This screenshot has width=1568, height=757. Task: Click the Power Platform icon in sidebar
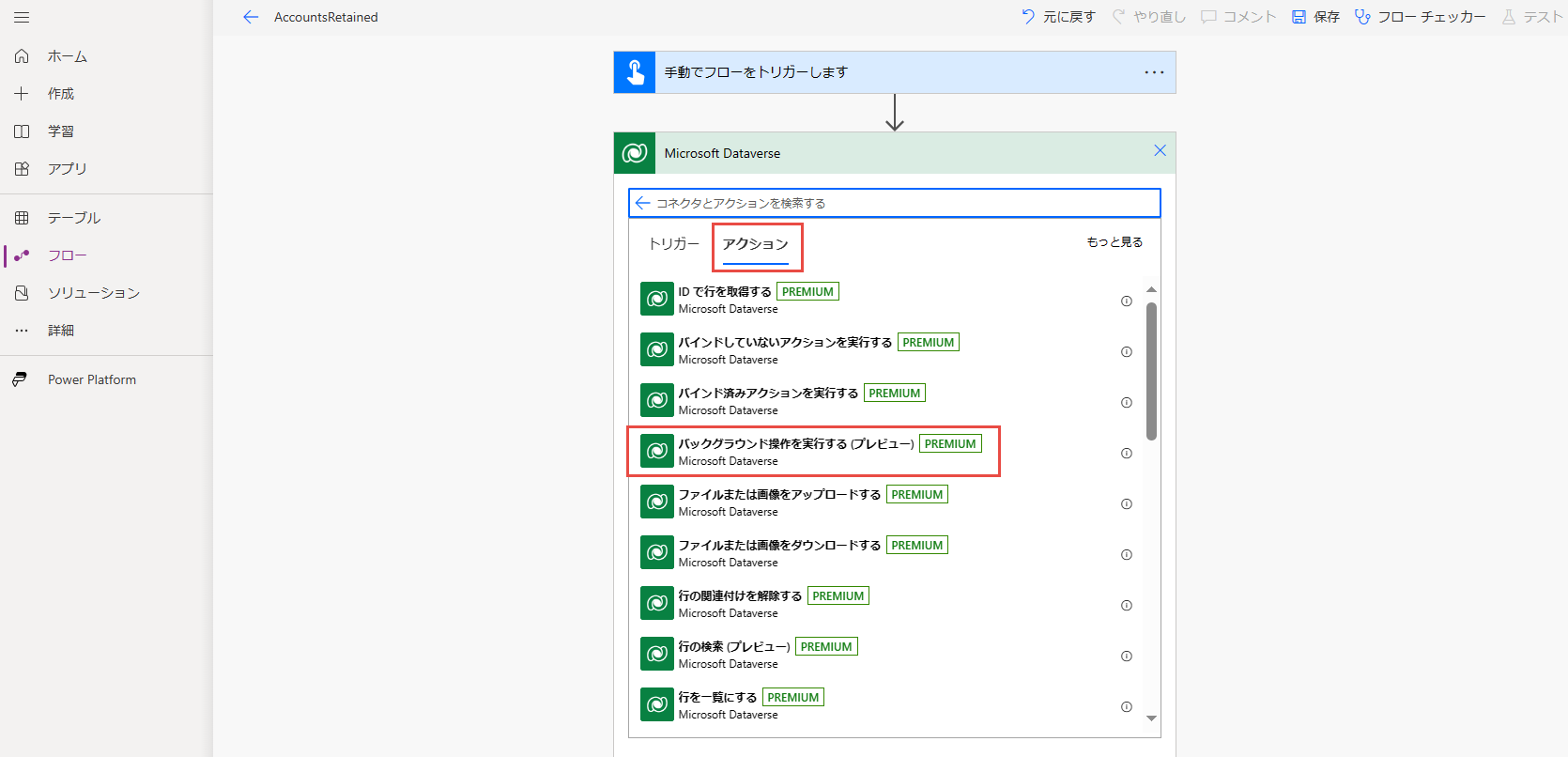click(20, 379)
